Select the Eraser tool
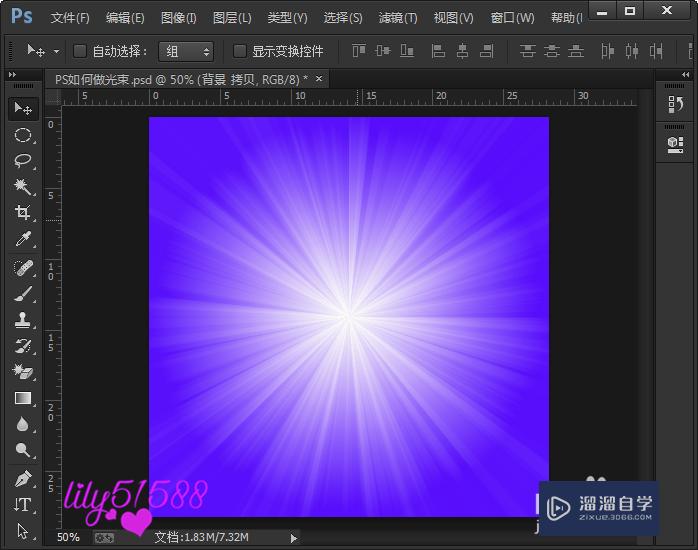698x550 pixels. point(23,372)
